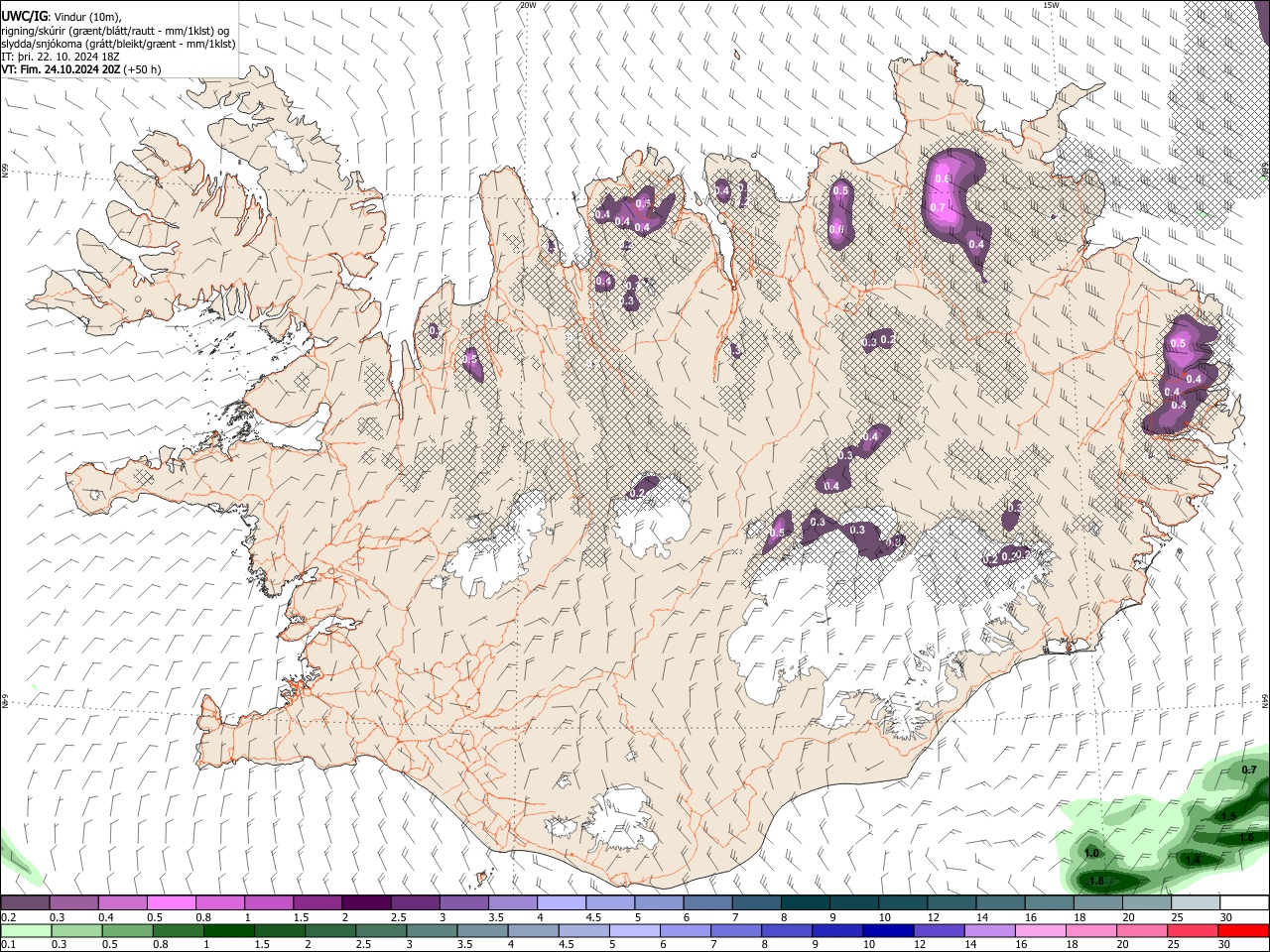Pick snow legend swatch between 0.2 and 0.3
1270x952 pixels.
coord(25,903)
